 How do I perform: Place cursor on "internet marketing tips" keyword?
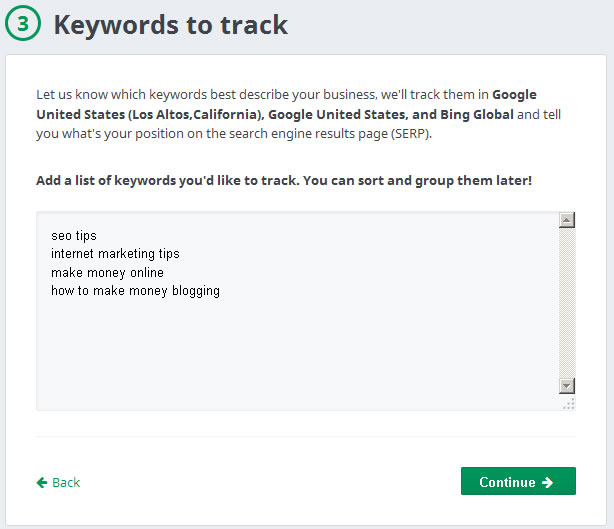coord(115,254)
